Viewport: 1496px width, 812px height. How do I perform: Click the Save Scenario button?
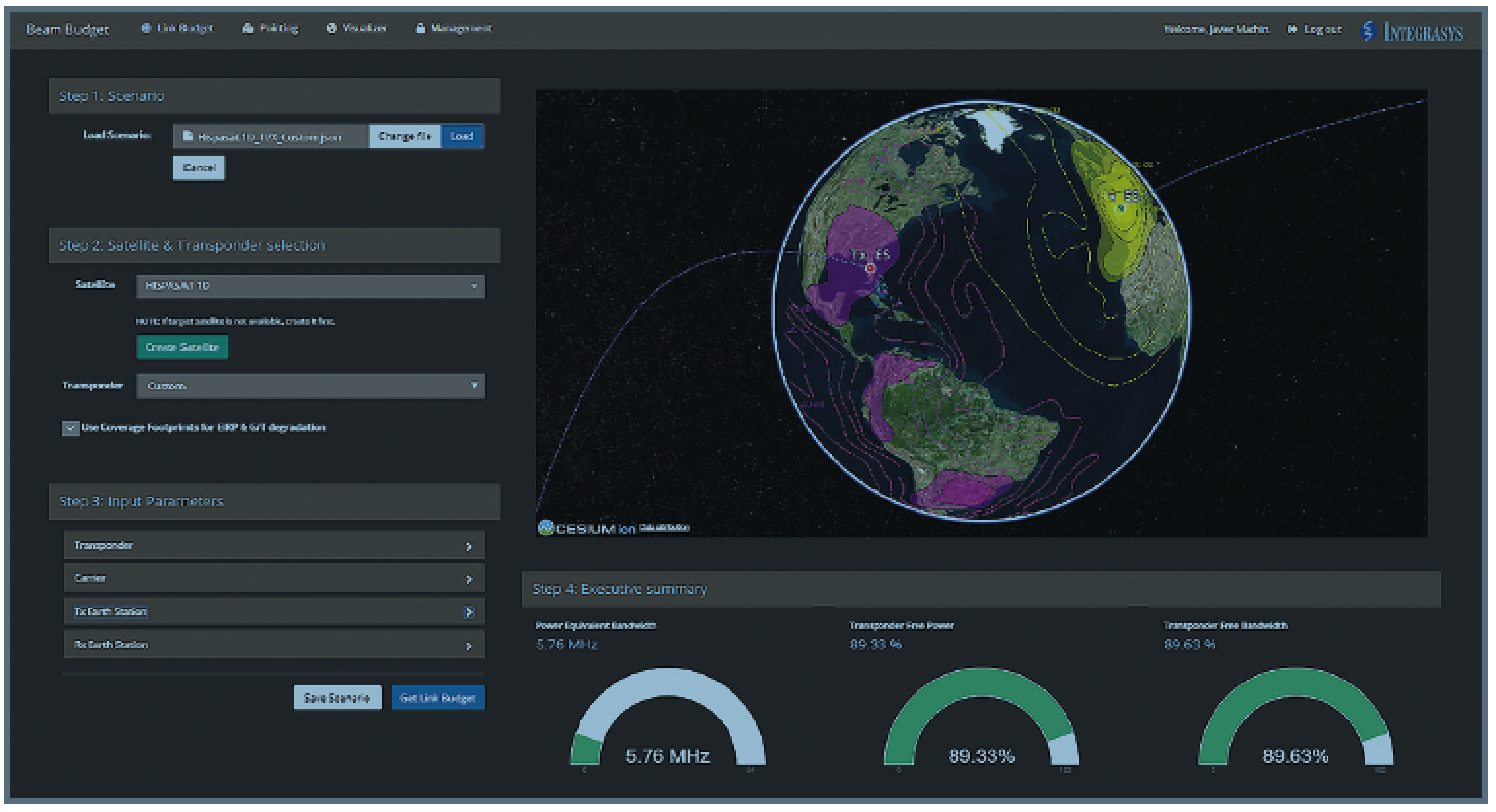pos(337,698)
